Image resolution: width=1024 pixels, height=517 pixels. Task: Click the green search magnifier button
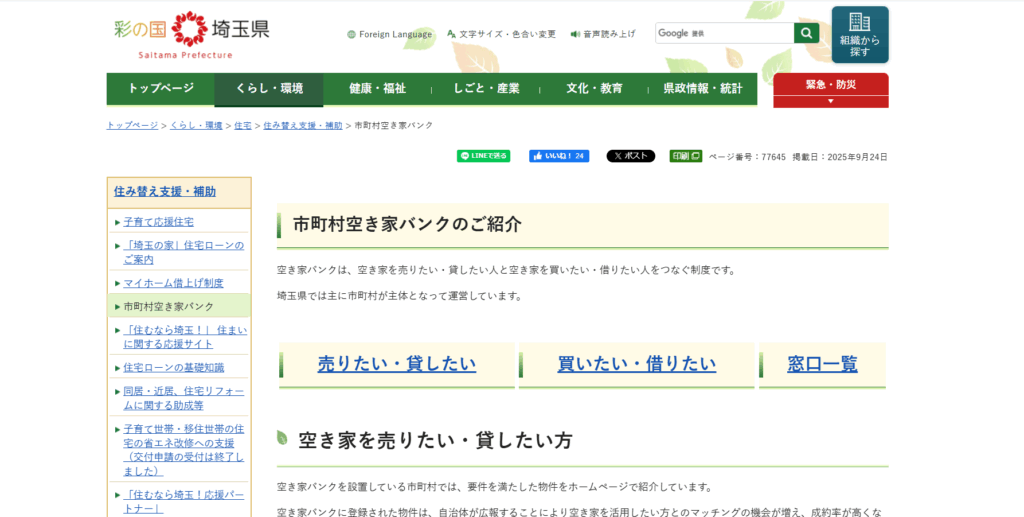pos(806,33)
